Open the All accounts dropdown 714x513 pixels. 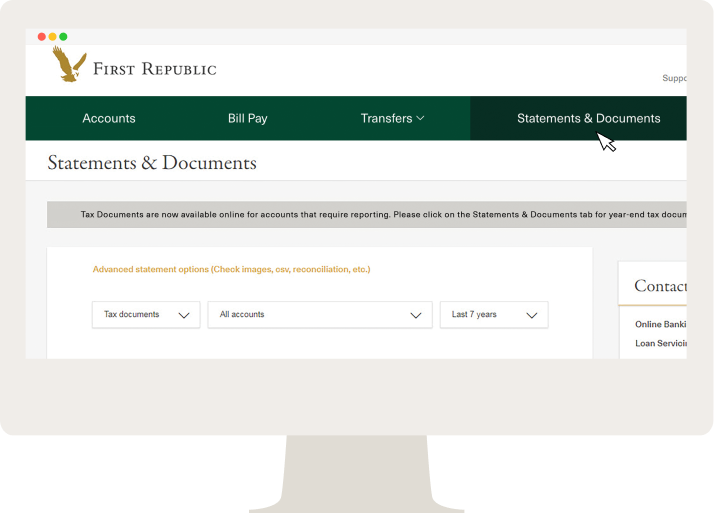coord(320,315)
